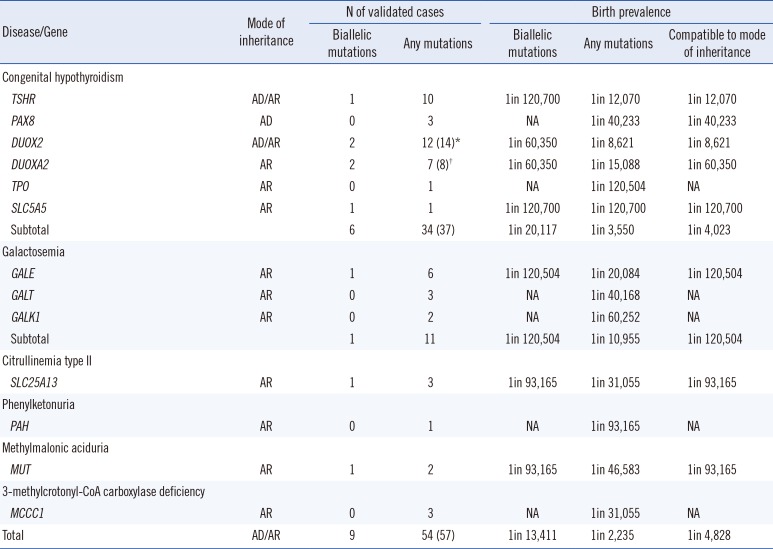Screen dimensions: 773x549
Task: Click the Galactosemia section title
Action: (37, 254)
